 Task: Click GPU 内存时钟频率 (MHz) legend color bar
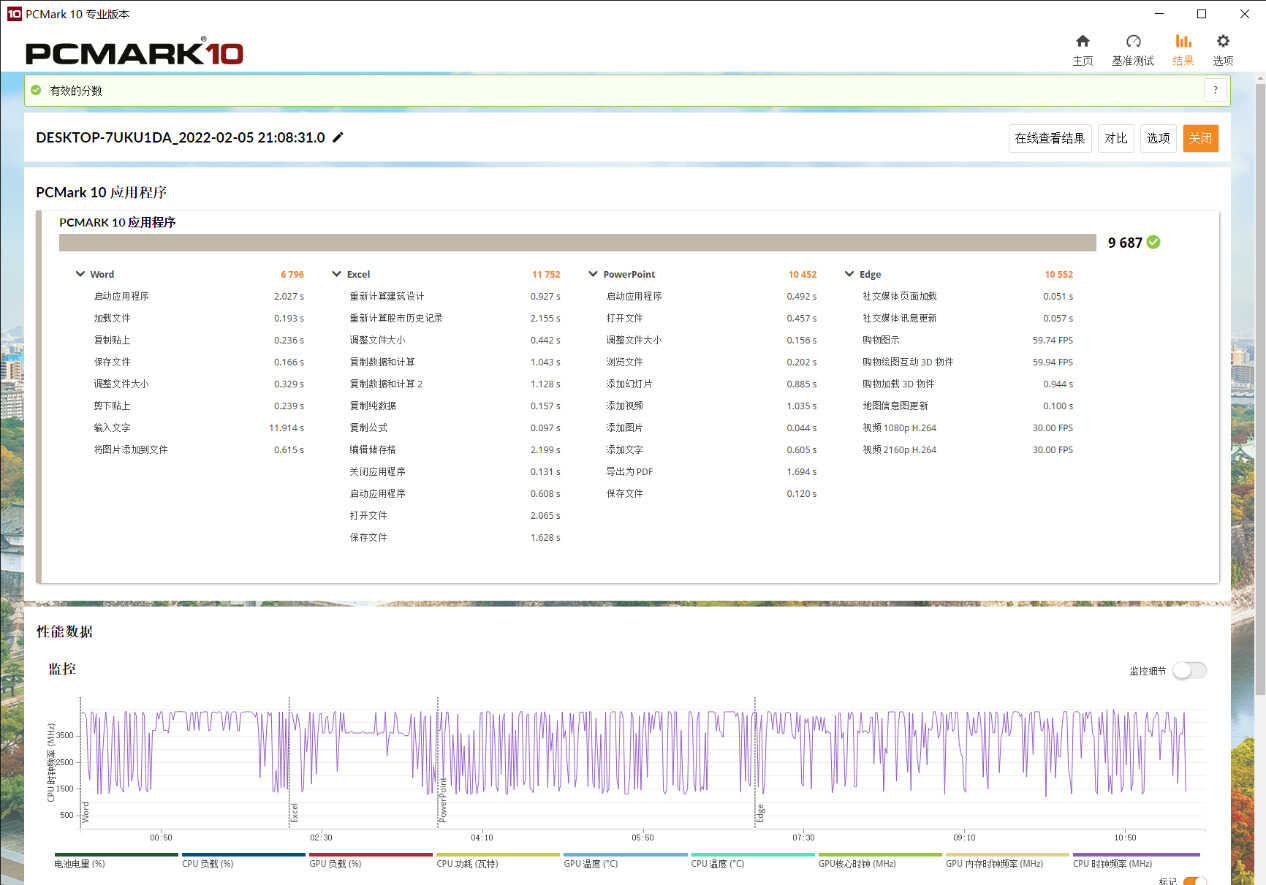click(x=1007, y=855)
